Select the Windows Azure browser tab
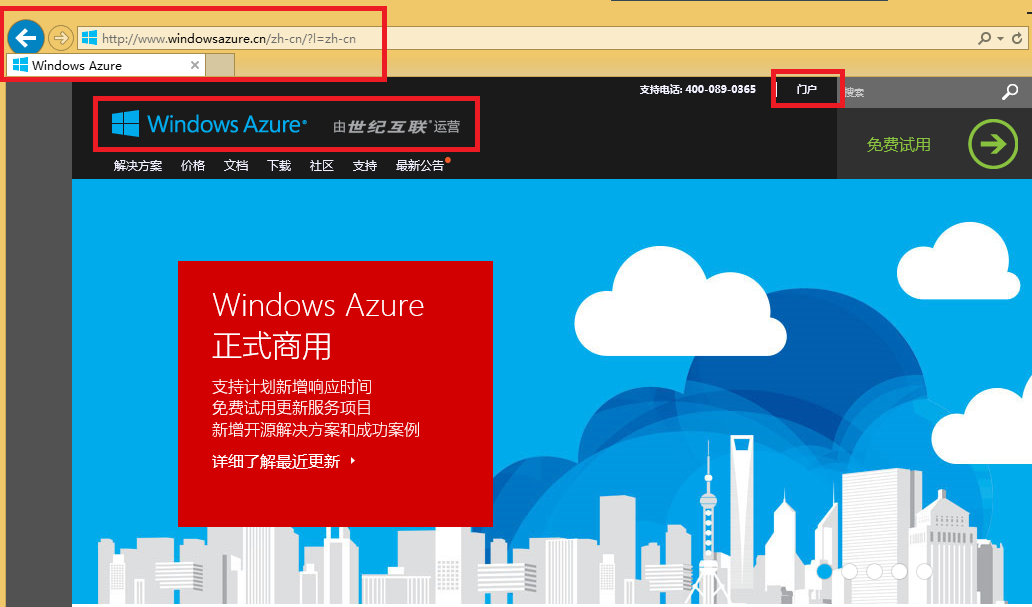 (106, 65)
